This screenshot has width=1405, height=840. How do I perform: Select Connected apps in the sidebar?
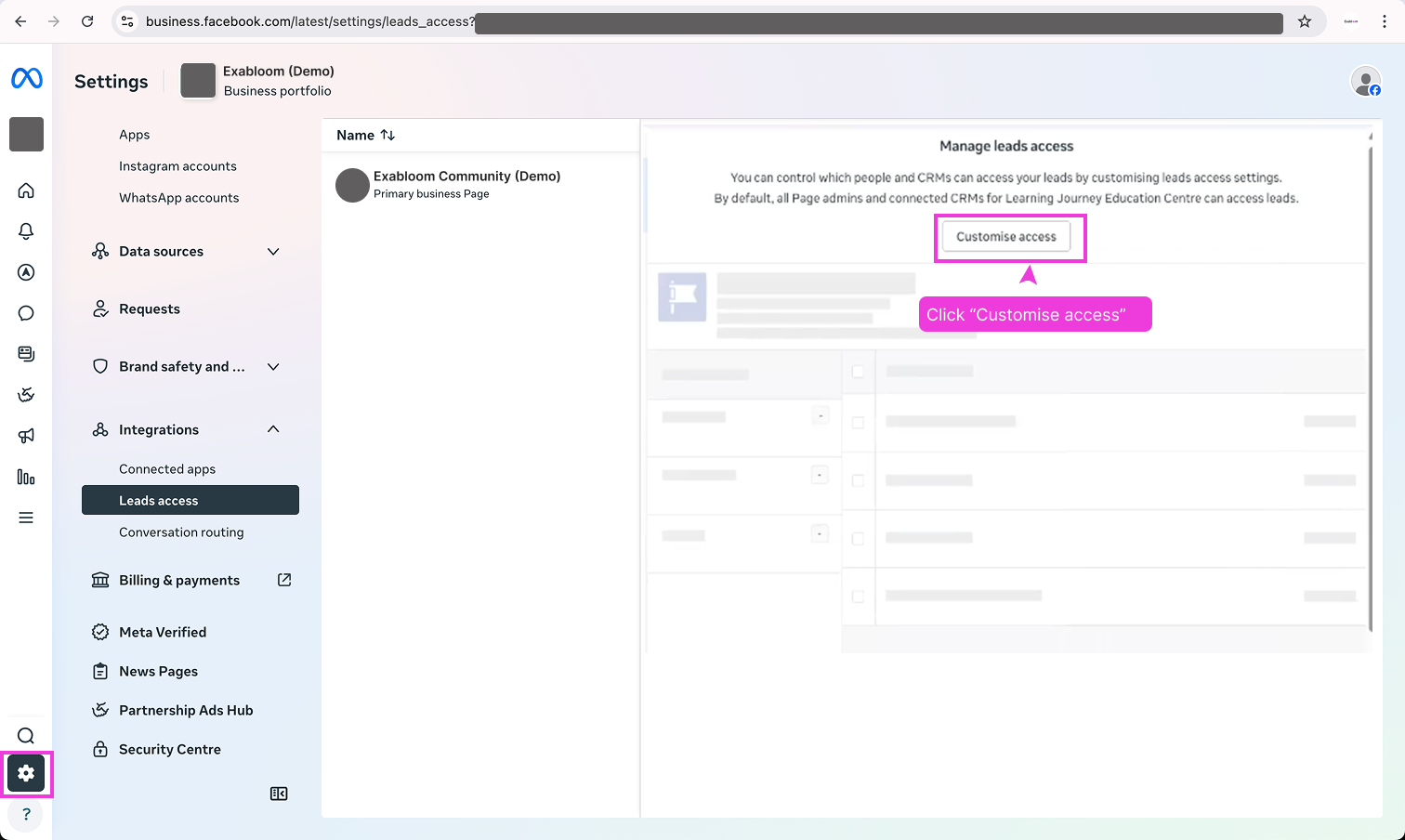pos(167,468)
